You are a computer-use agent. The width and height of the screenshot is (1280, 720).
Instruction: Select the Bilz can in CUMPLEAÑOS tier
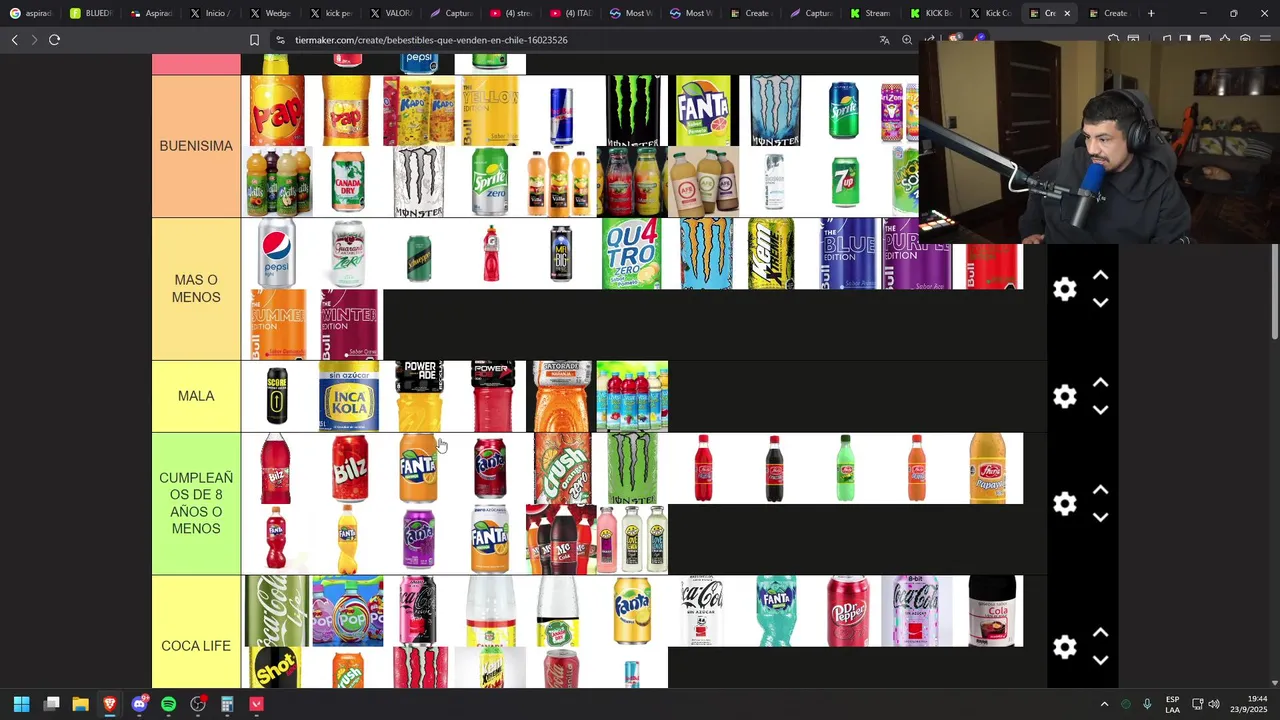pos(349,468)
